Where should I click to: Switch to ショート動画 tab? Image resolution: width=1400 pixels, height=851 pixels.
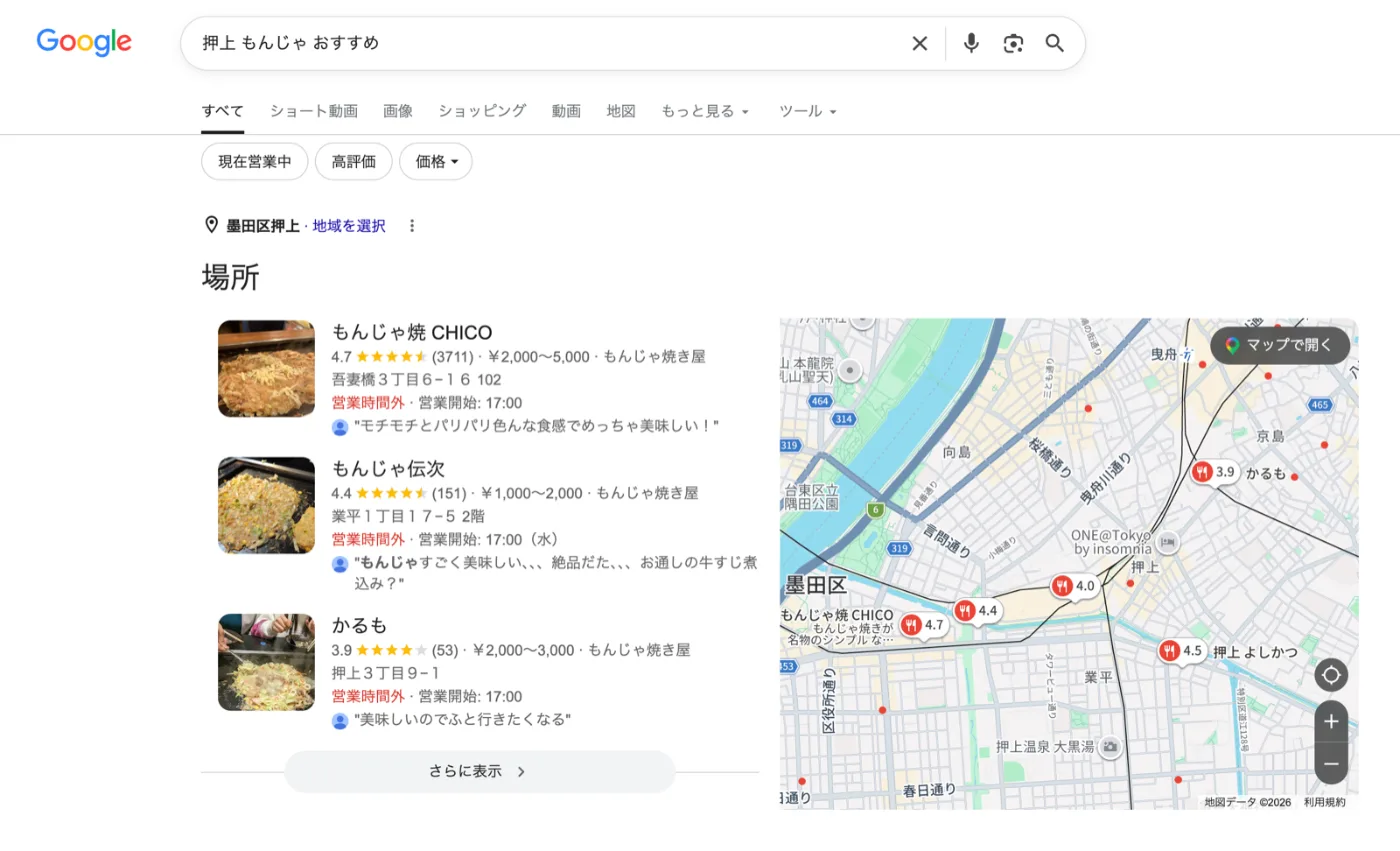tap(314, 111)
